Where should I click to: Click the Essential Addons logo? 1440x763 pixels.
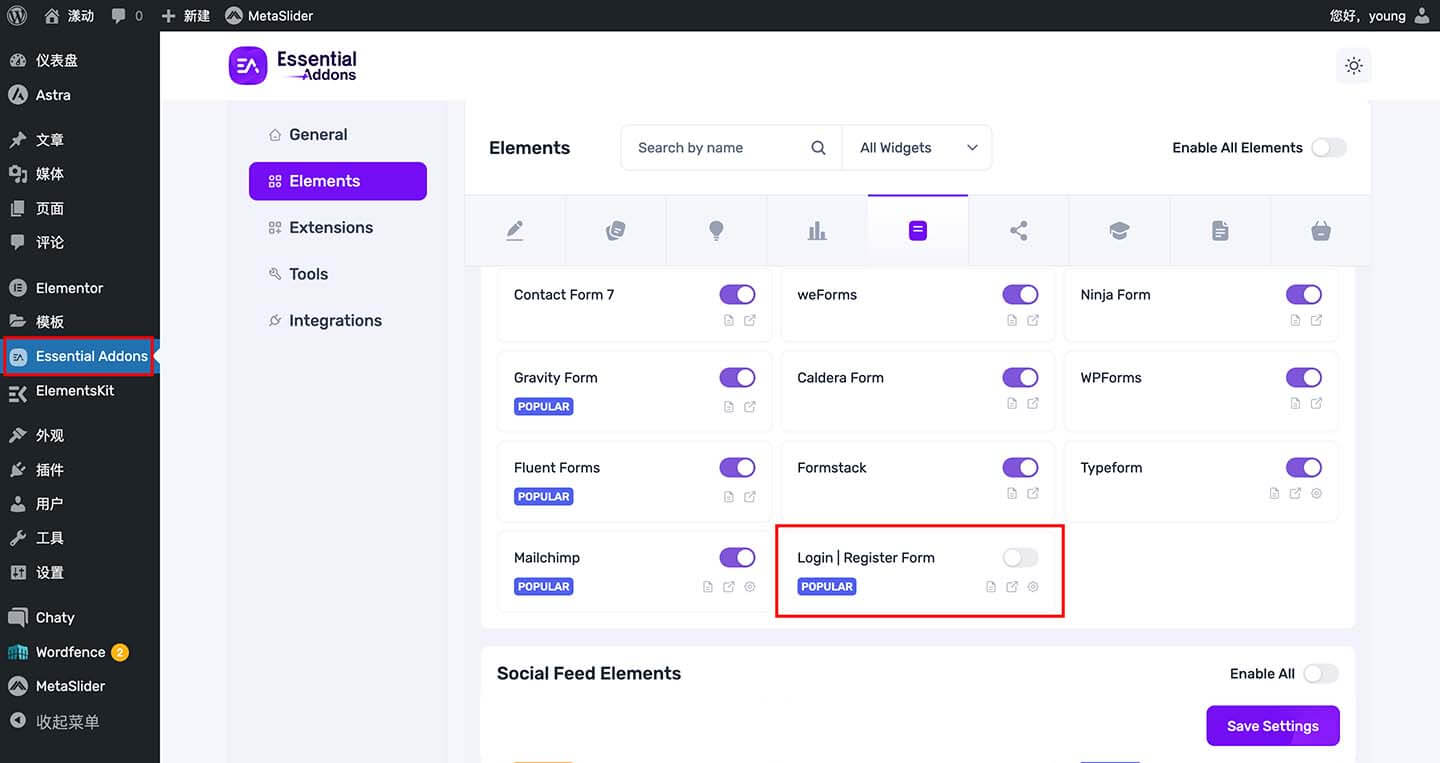tap(293, 66)
